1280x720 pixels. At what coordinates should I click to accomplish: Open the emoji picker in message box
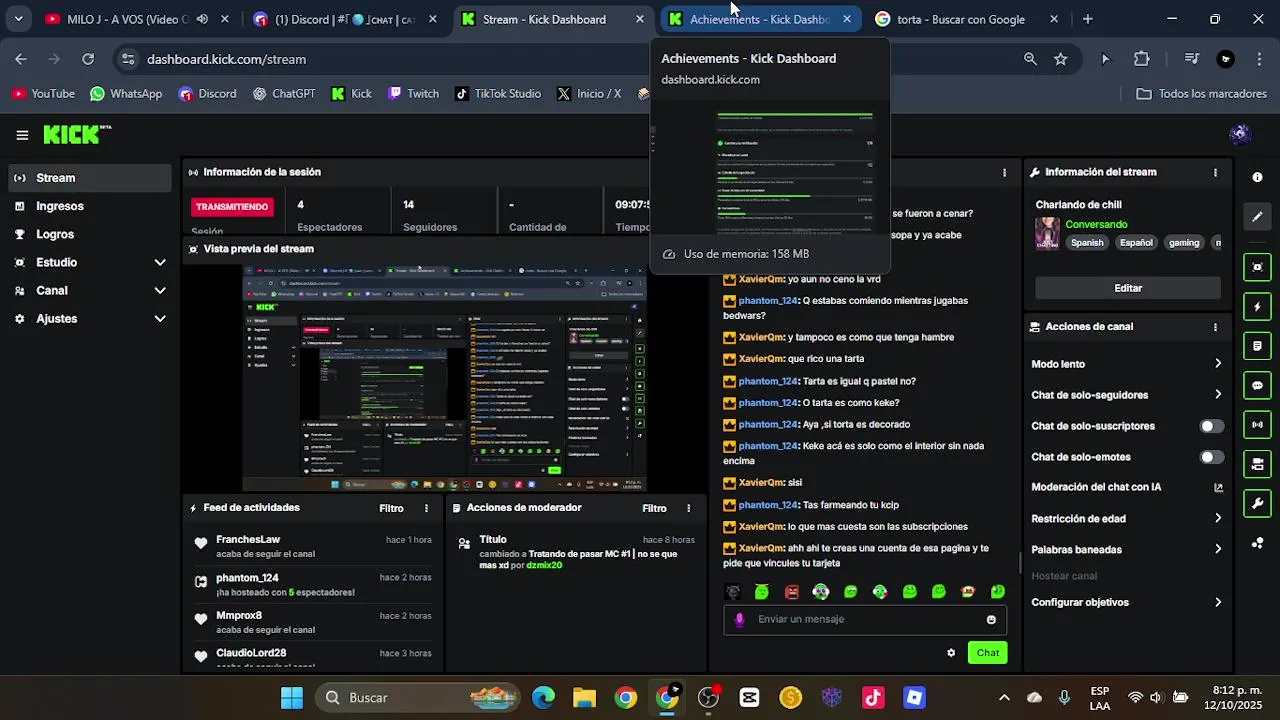click(991, 619)
